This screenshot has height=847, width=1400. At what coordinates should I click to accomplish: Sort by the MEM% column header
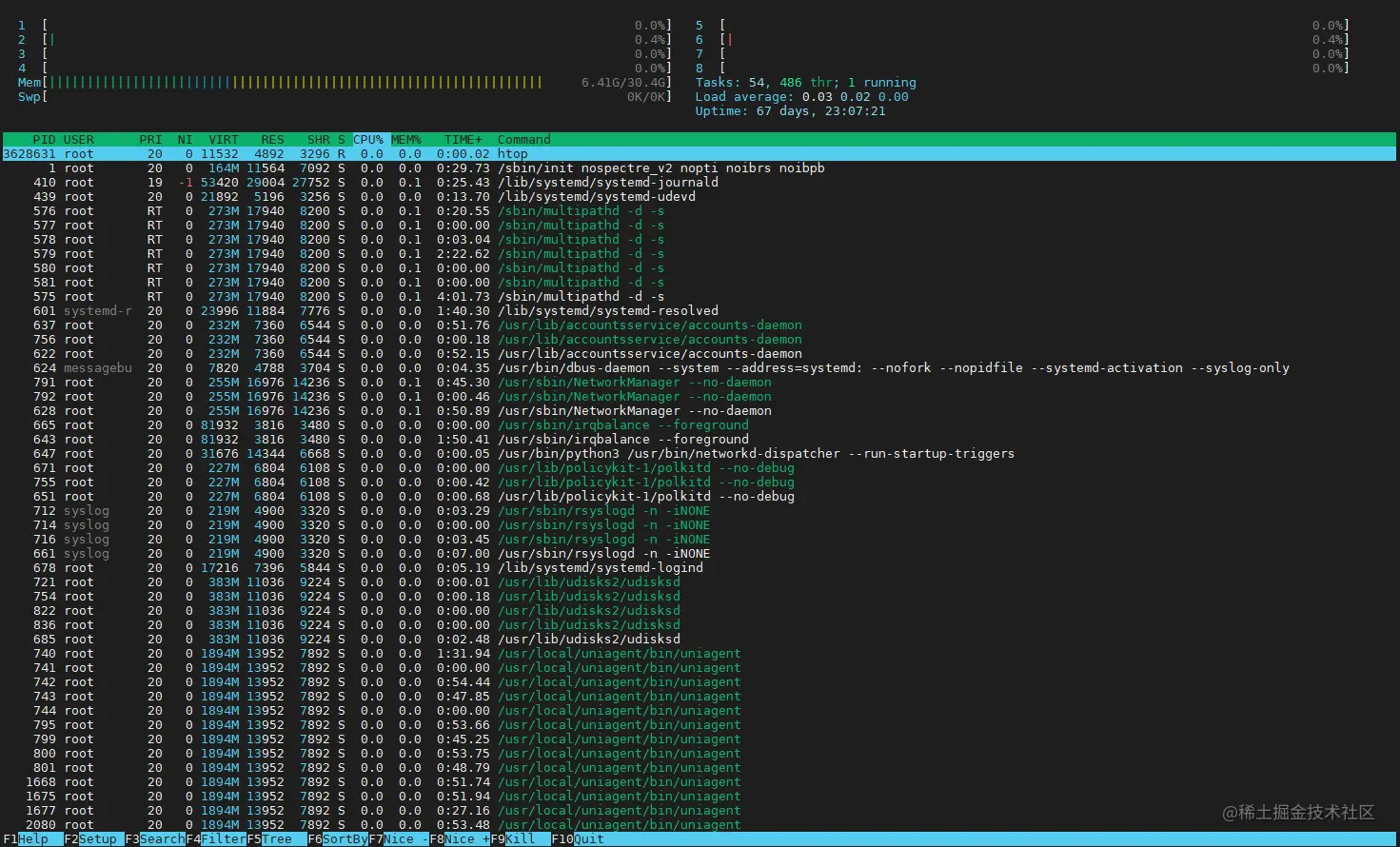(x=406, y=140)
